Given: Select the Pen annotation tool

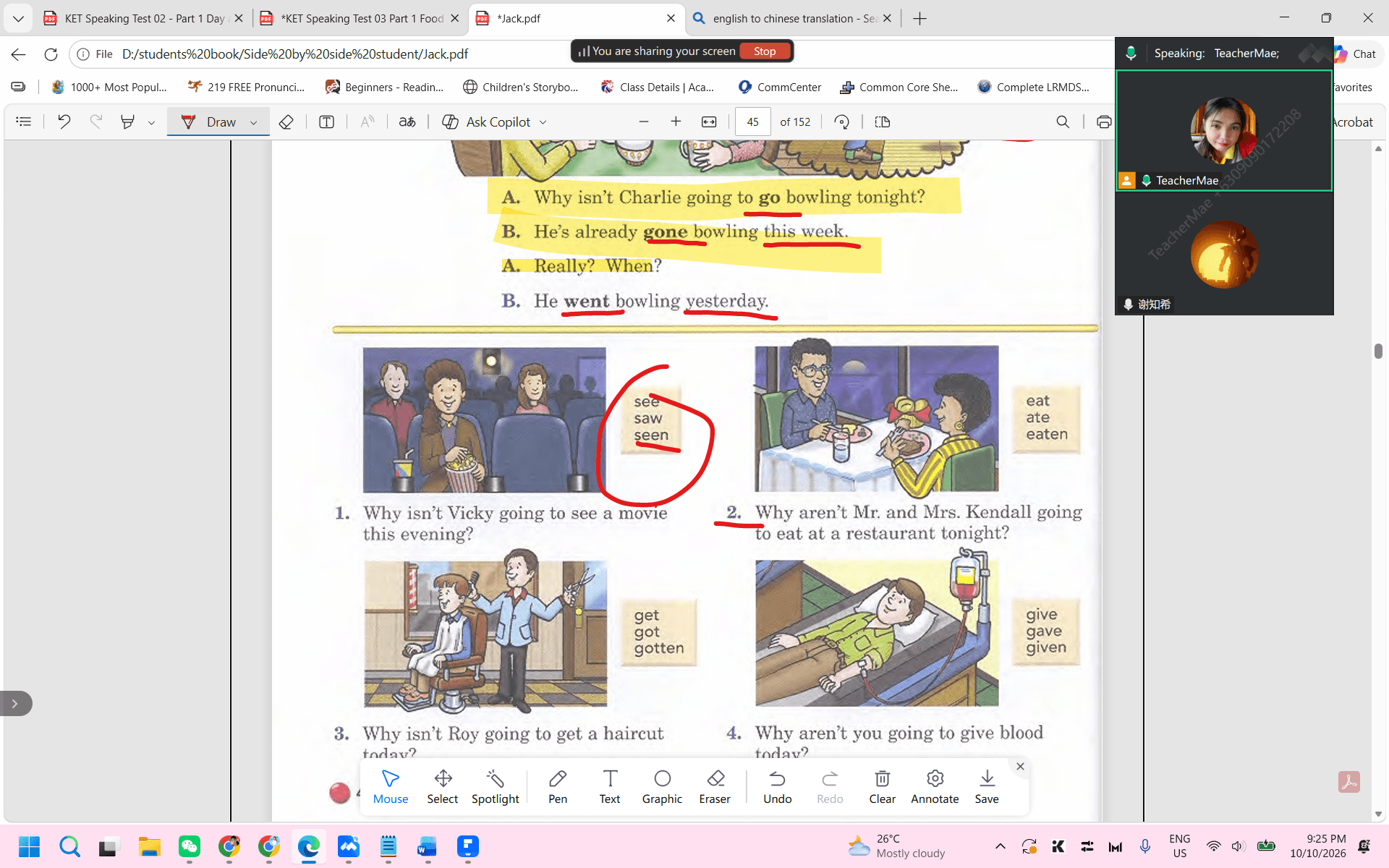Looking at the screenshot, I should tap(558, 787).
